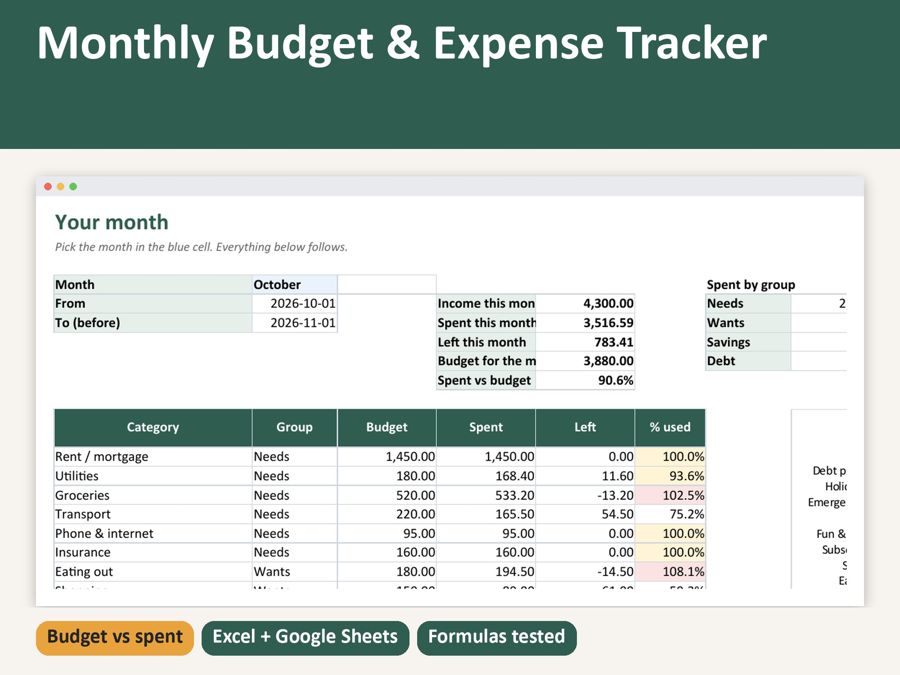Click the Spent column header

[x=486, y=428]
